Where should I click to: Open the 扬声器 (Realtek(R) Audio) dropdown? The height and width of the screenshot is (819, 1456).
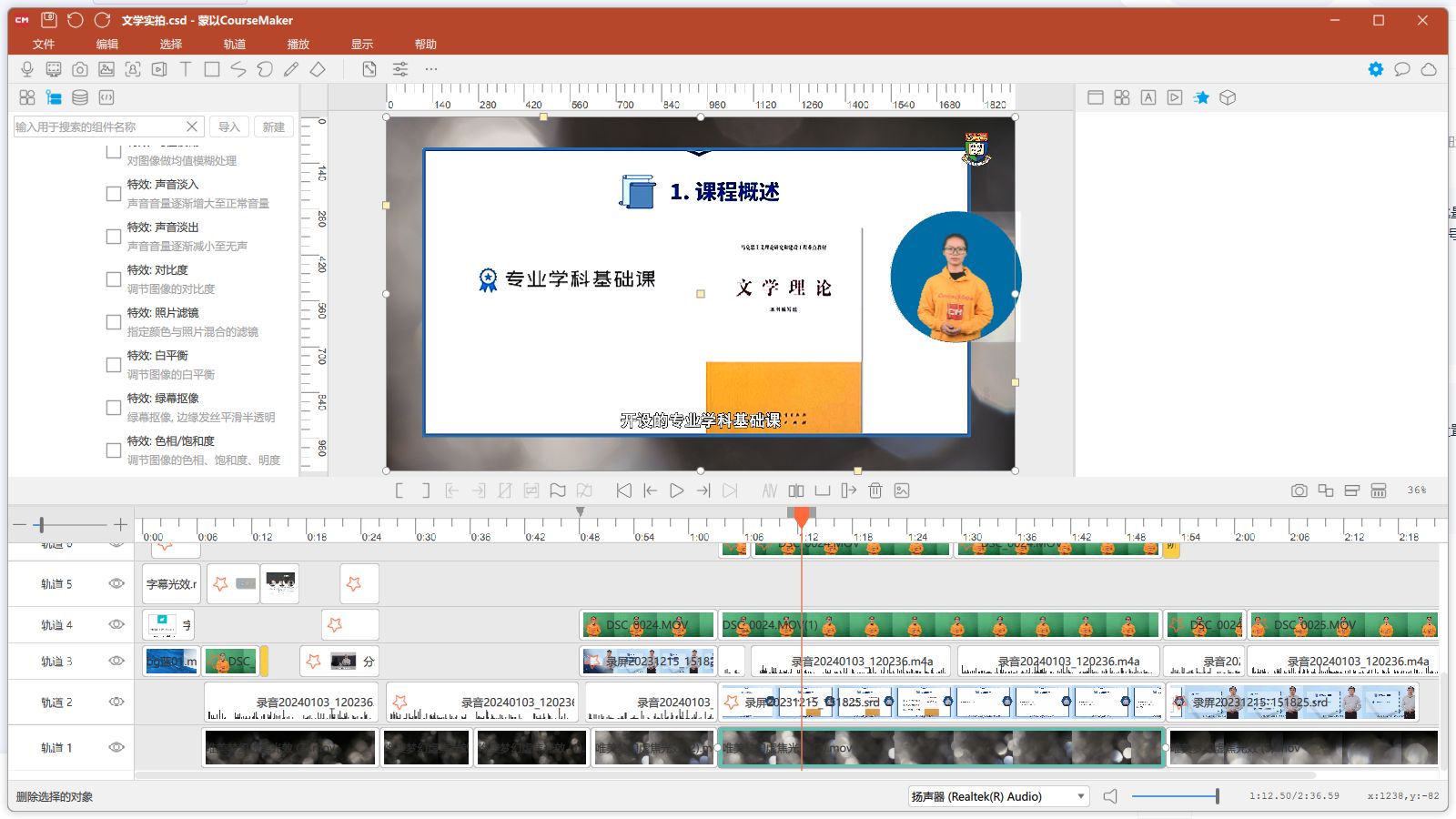click(x=998, y=796)
